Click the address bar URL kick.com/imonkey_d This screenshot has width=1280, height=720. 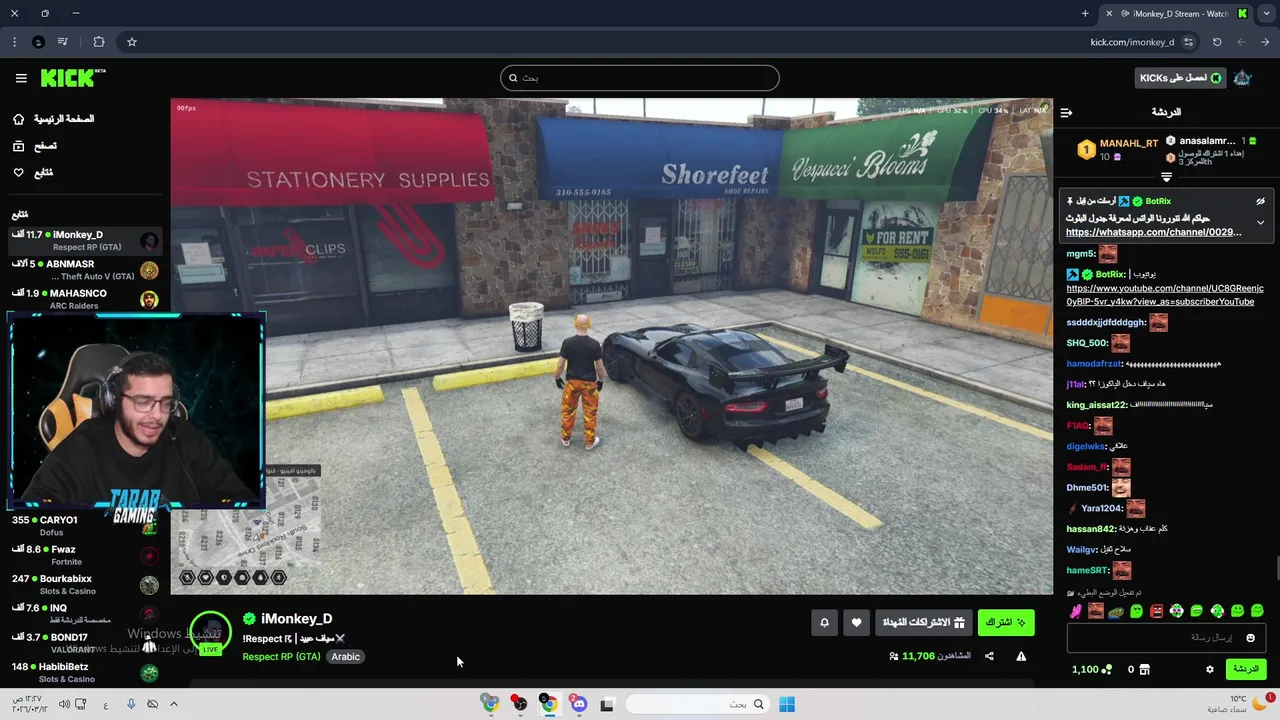click(1131, 42)
